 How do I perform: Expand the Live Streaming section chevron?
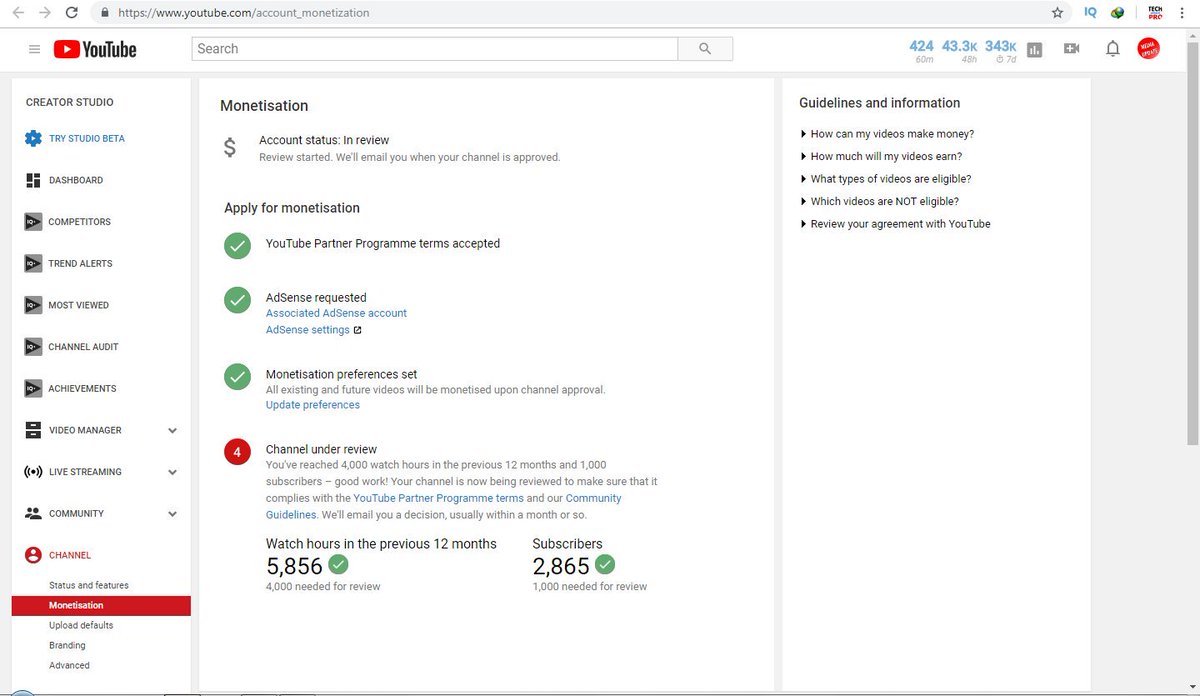(172, 472)
